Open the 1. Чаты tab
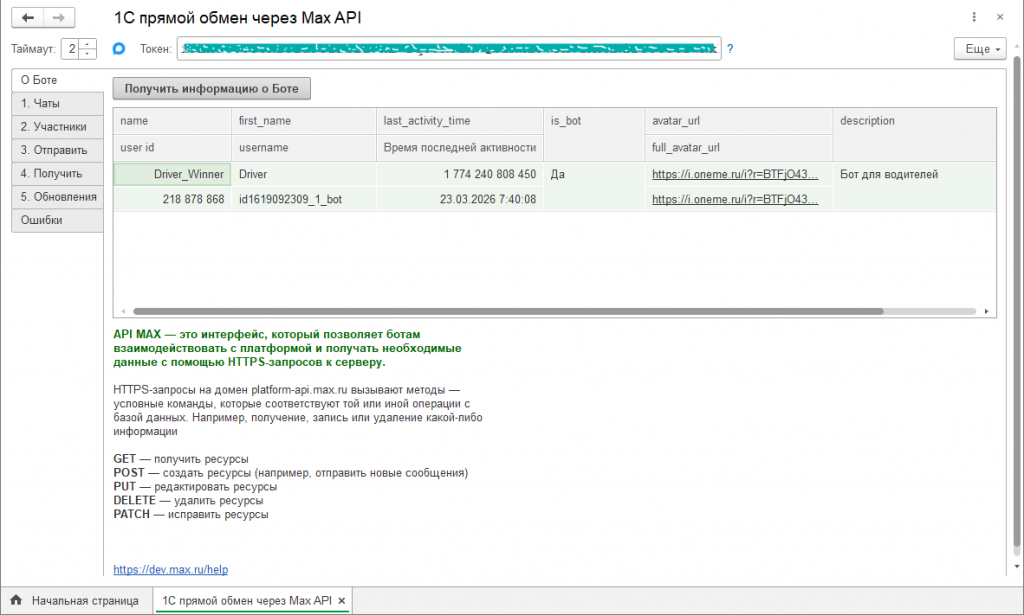 pyautogui.click(x=57, y=103)
